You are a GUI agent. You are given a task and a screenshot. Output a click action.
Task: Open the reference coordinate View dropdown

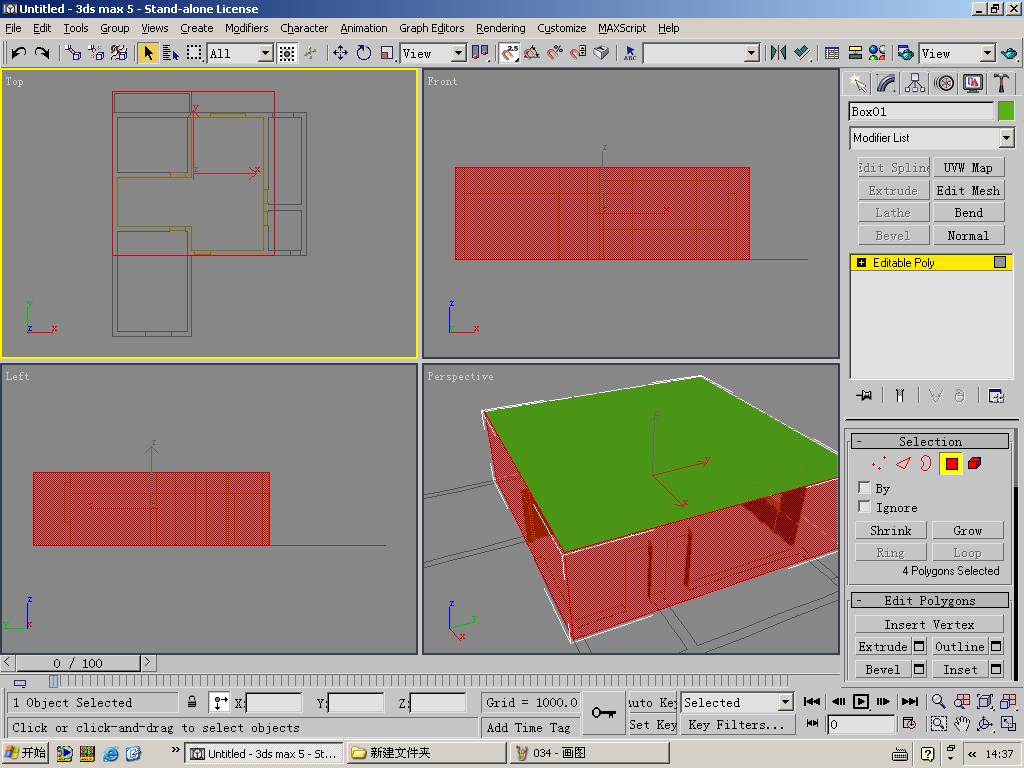click(458, 53)
